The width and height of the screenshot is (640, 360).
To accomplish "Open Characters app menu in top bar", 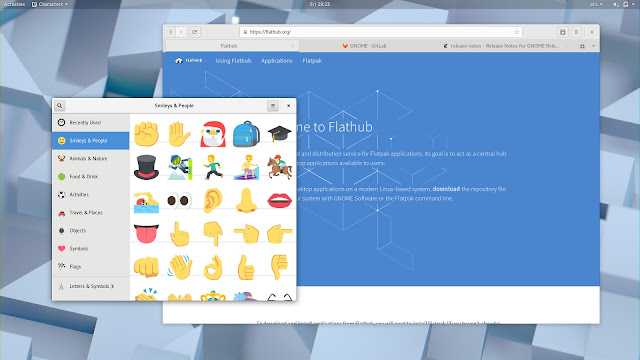I will 50,4.
